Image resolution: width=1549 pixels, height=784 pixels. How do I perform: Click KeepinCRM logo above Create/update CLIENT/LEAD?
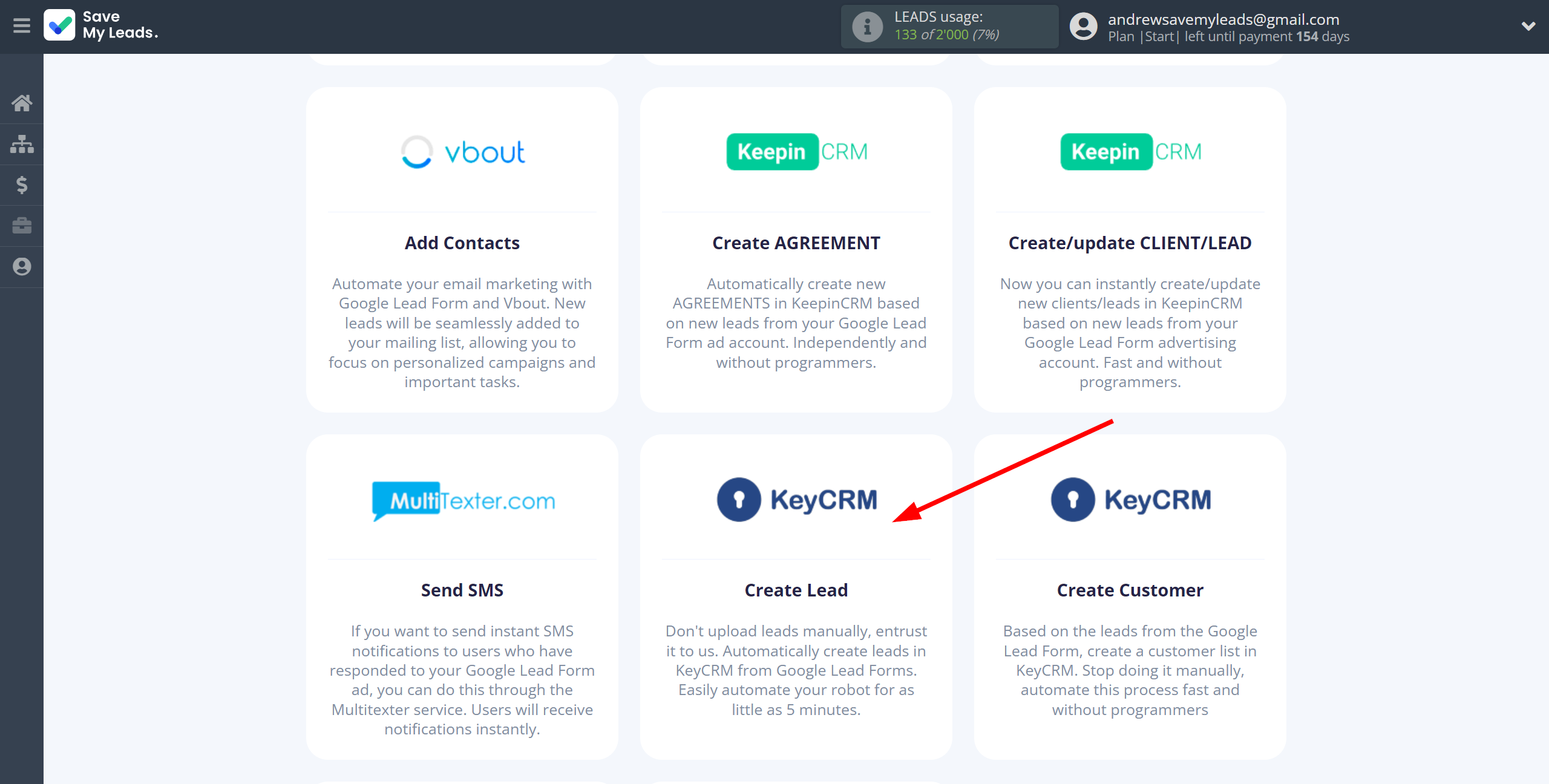click(x=1130, y=152)
